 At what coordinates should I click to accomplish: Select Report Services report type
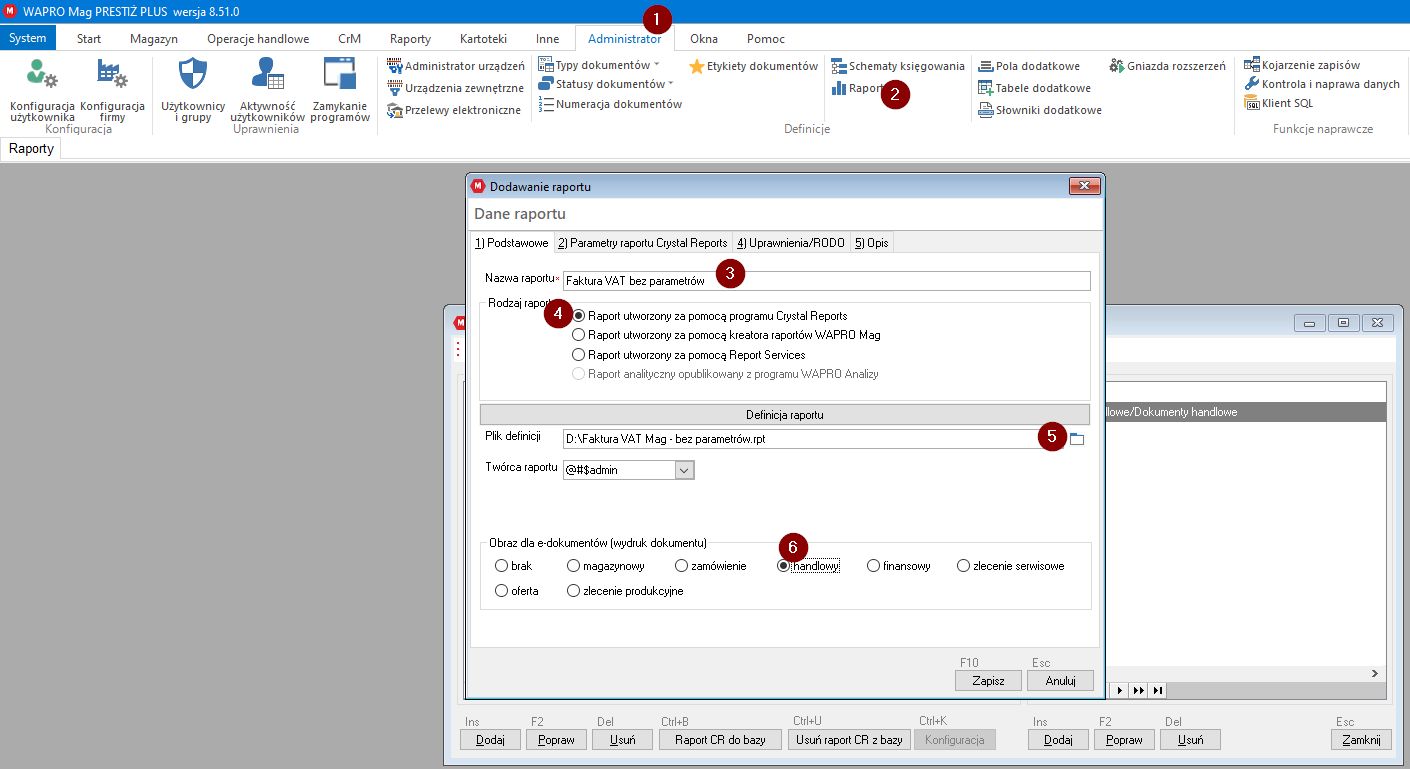[578, 354]
